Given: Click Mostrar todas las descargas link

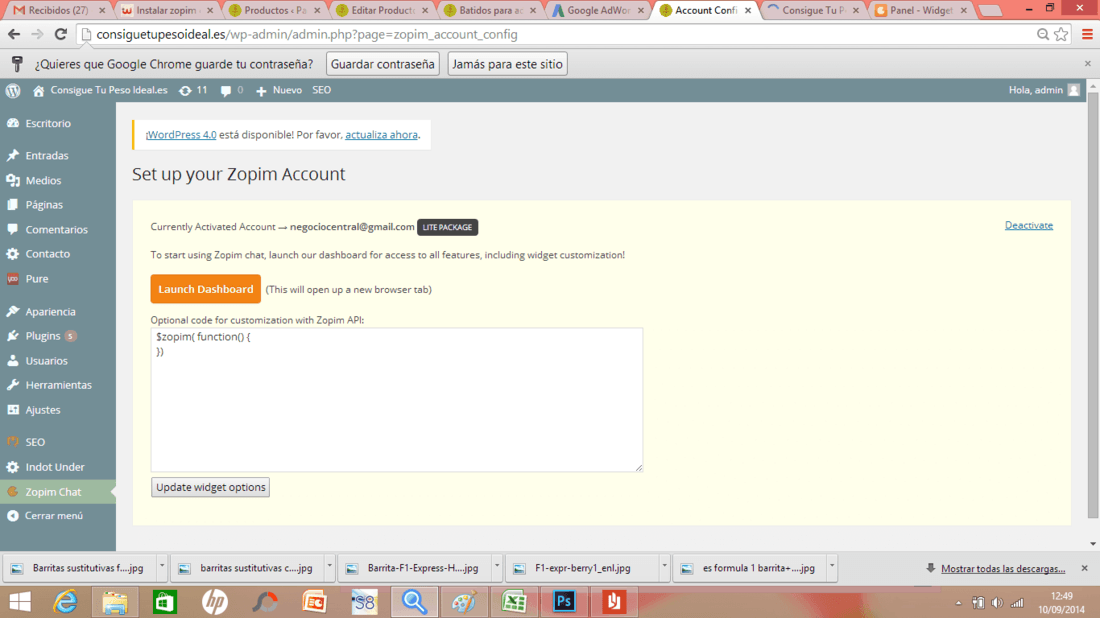Looking at the screenshot, I should [x=1002, y=569].
